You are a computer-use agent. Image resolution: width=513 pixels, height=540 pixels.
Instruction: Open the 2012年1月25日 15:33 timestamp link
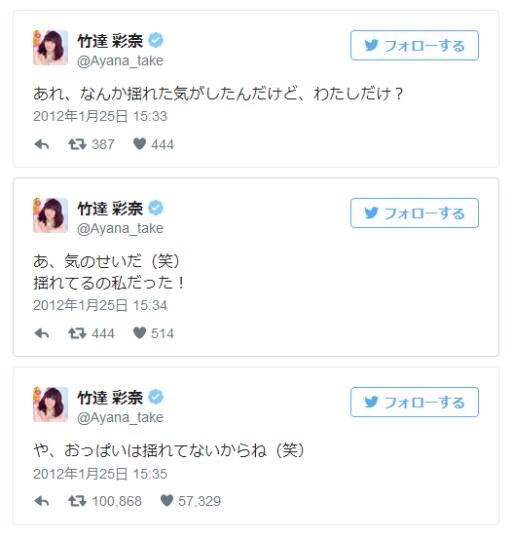pyautogui.click(x=100, y=116)
